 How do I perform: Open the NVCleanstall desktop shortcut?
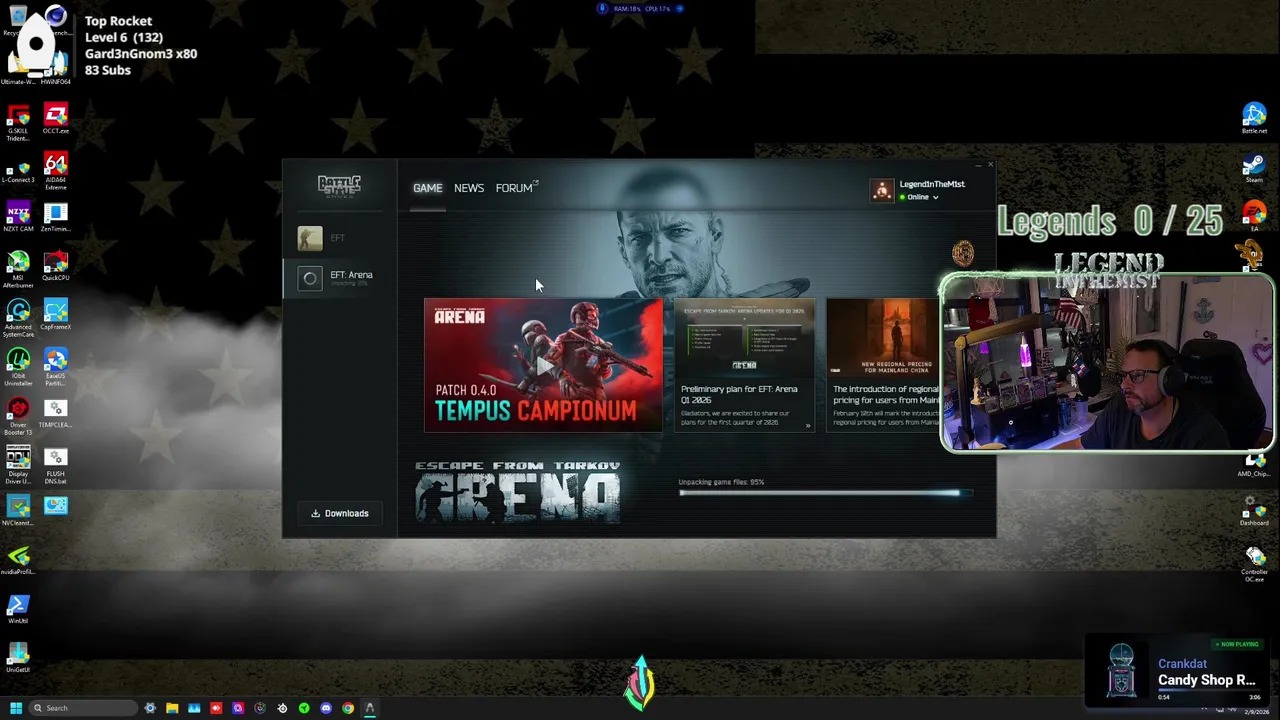(18, 511)
